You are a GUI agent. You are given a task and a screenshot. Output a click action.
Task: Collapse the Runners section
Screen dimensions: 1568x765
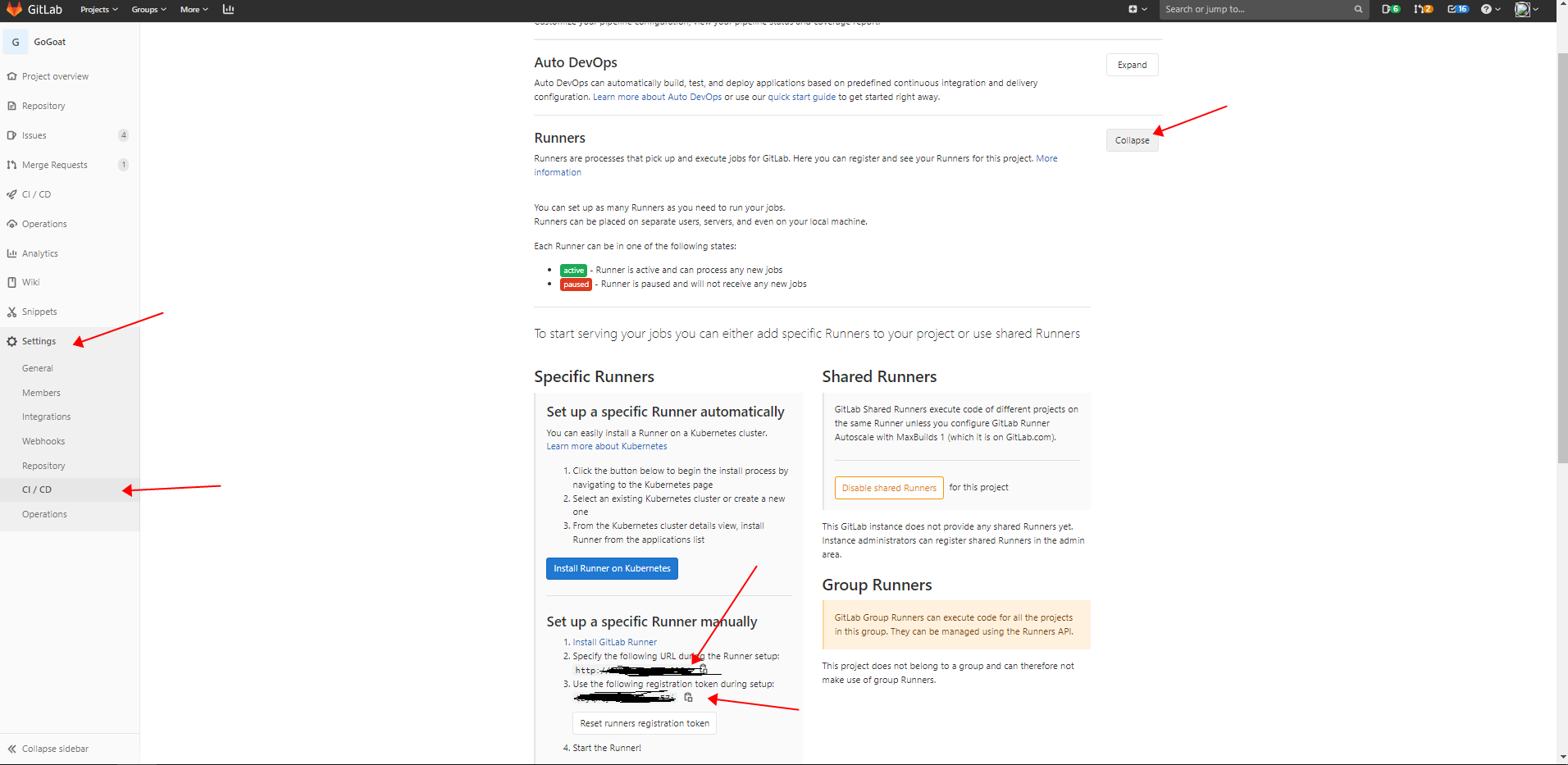pyautogui.click(x=1132, y=140)
